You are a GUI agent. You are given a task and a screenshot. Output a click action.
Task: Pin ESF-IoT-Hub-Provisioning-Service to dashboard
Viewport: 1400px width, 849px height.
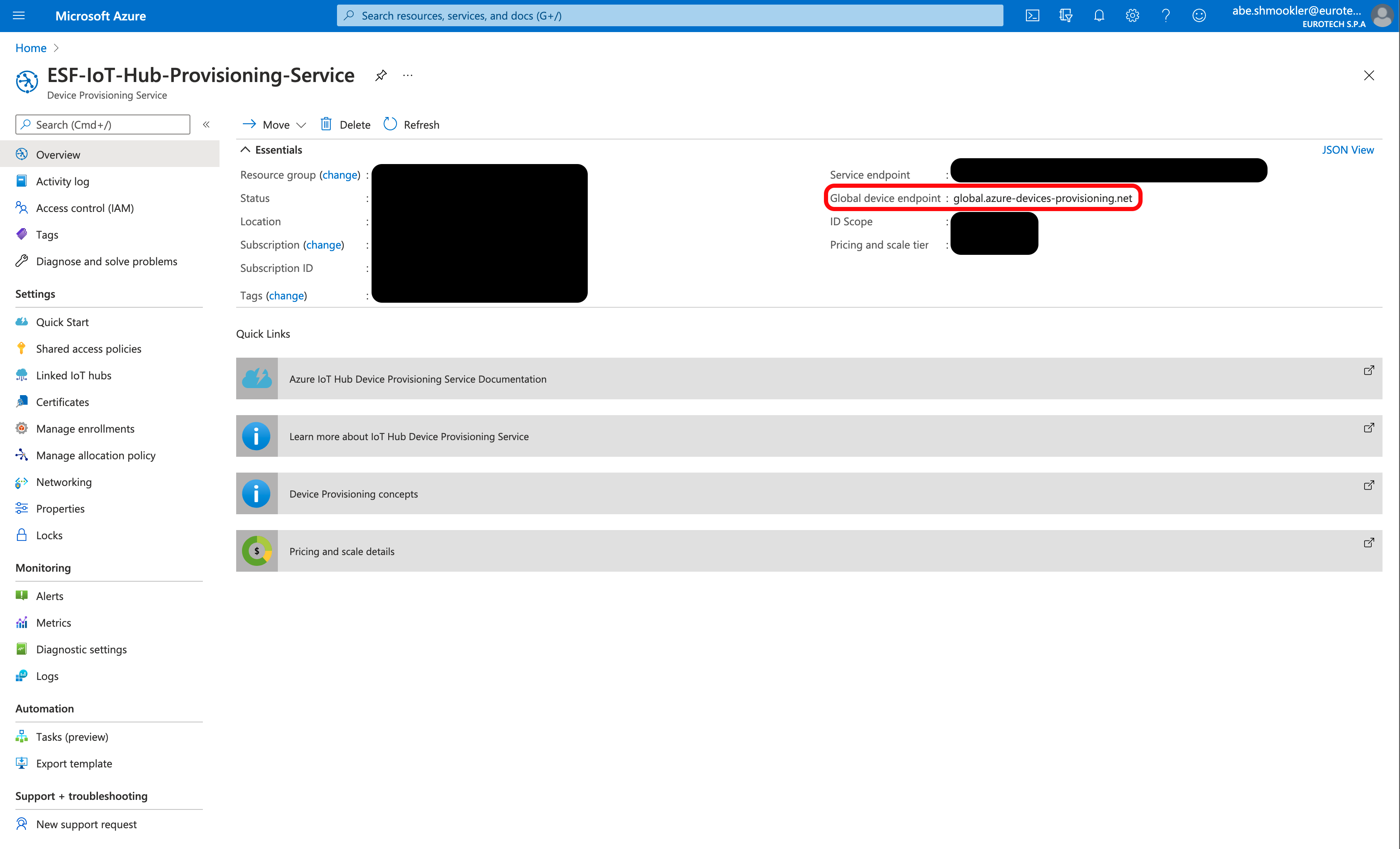coord(381,75)
